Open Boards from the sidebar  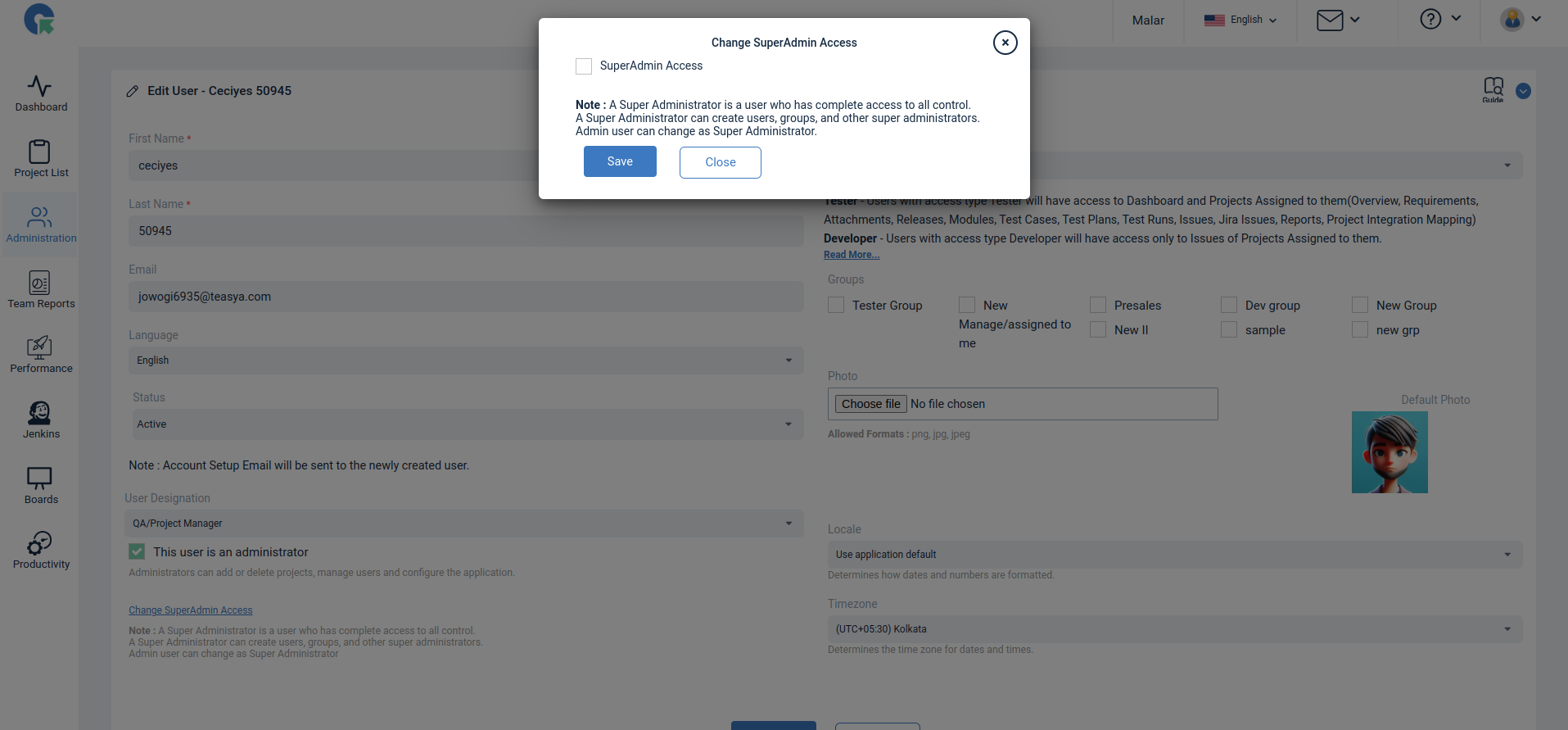point(41,486)
